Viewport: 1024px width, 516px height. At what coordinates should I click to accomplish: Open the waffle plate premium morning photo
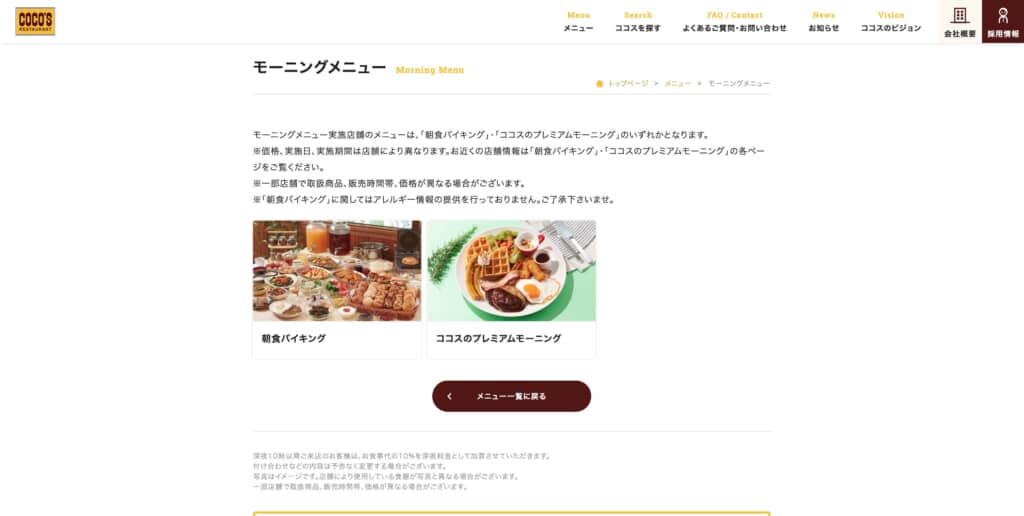click(511, 270)
